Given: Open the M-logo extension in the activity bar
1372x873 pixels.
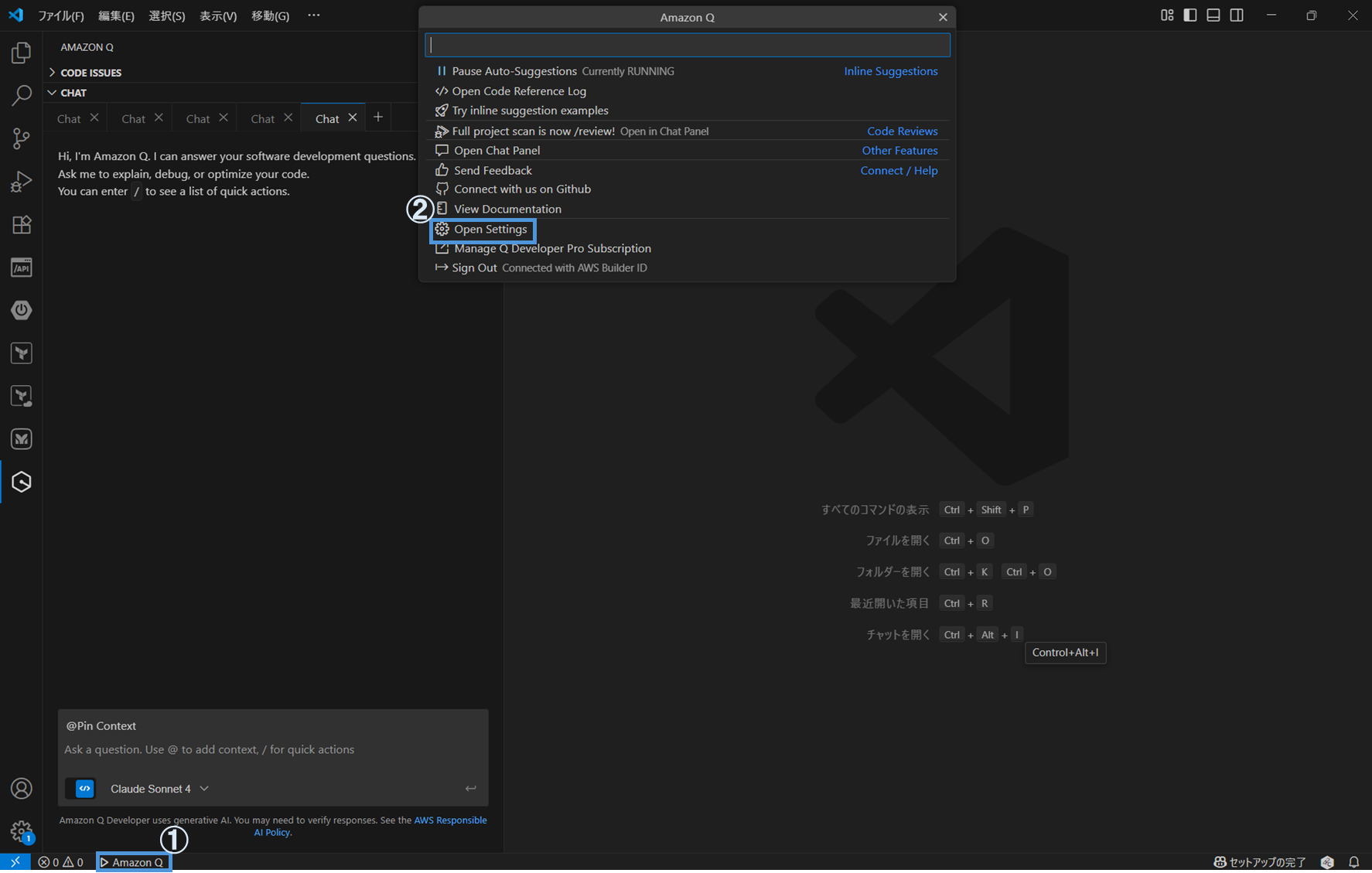Looking at the screenshot, I should pyautogui.click(x=22, y=439).
